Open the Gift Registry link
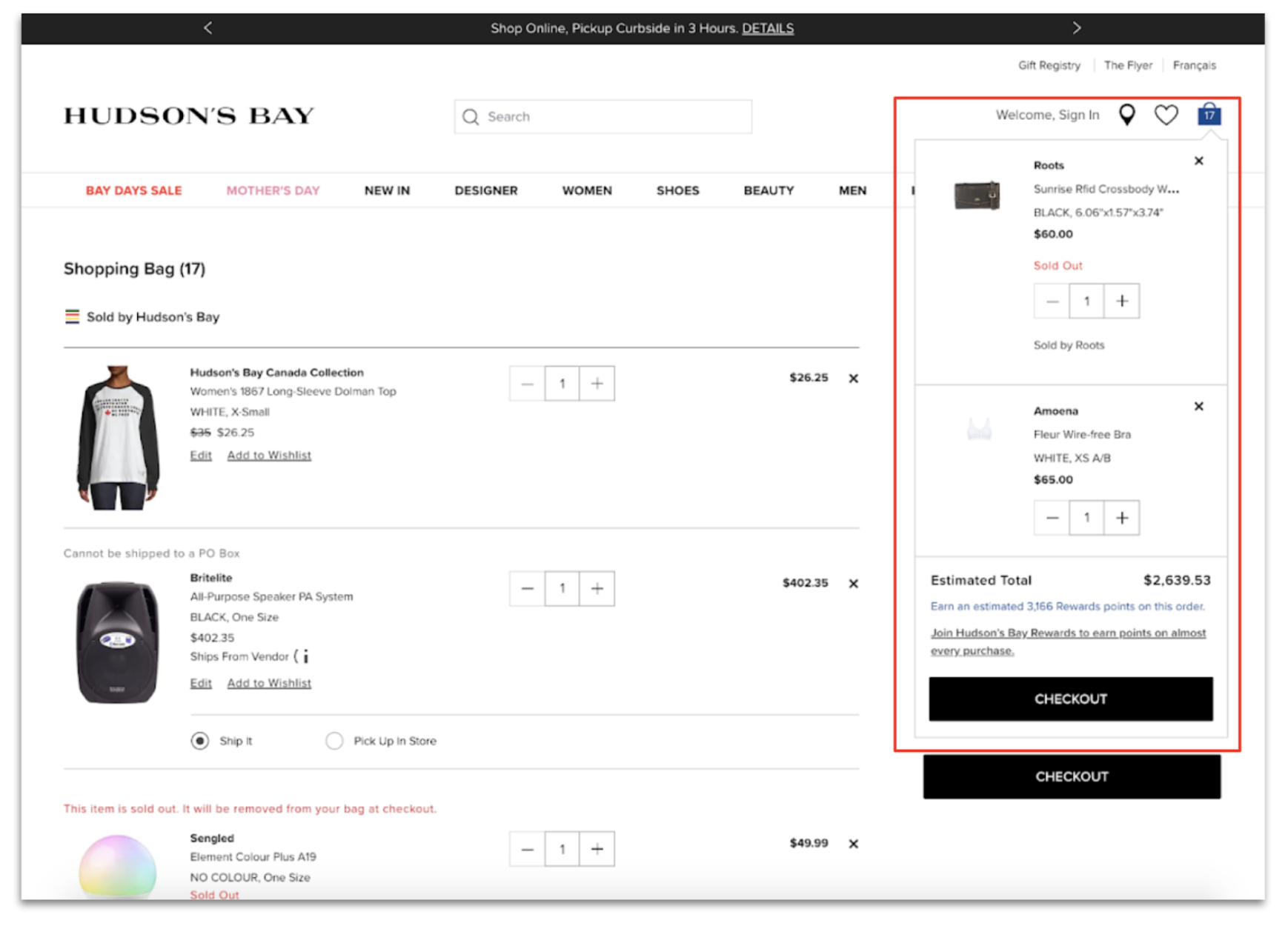The height and width of the screenshot is (926, 1288). coord(1049,65)
